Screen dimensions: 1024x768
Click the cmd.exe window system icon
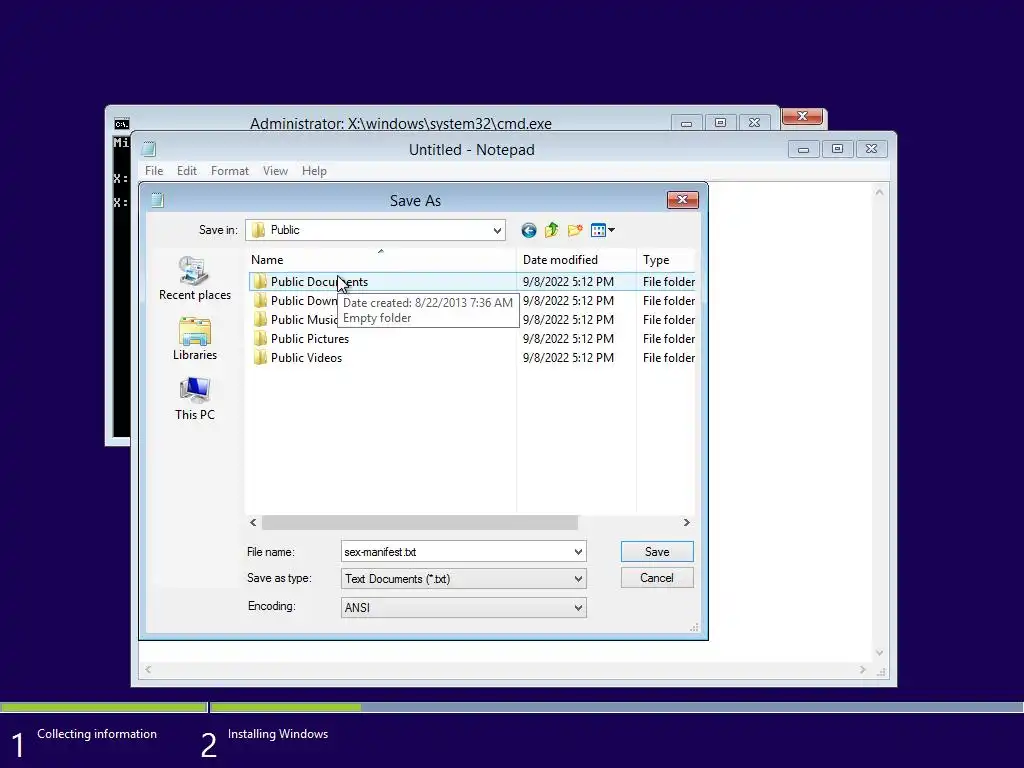(x=121, y=123)
